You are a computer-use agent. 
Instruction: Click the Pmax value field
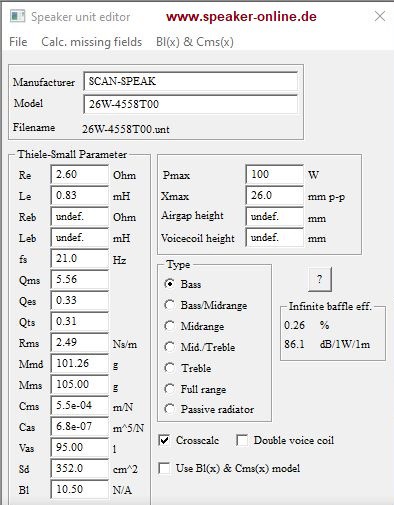(274, 174)
